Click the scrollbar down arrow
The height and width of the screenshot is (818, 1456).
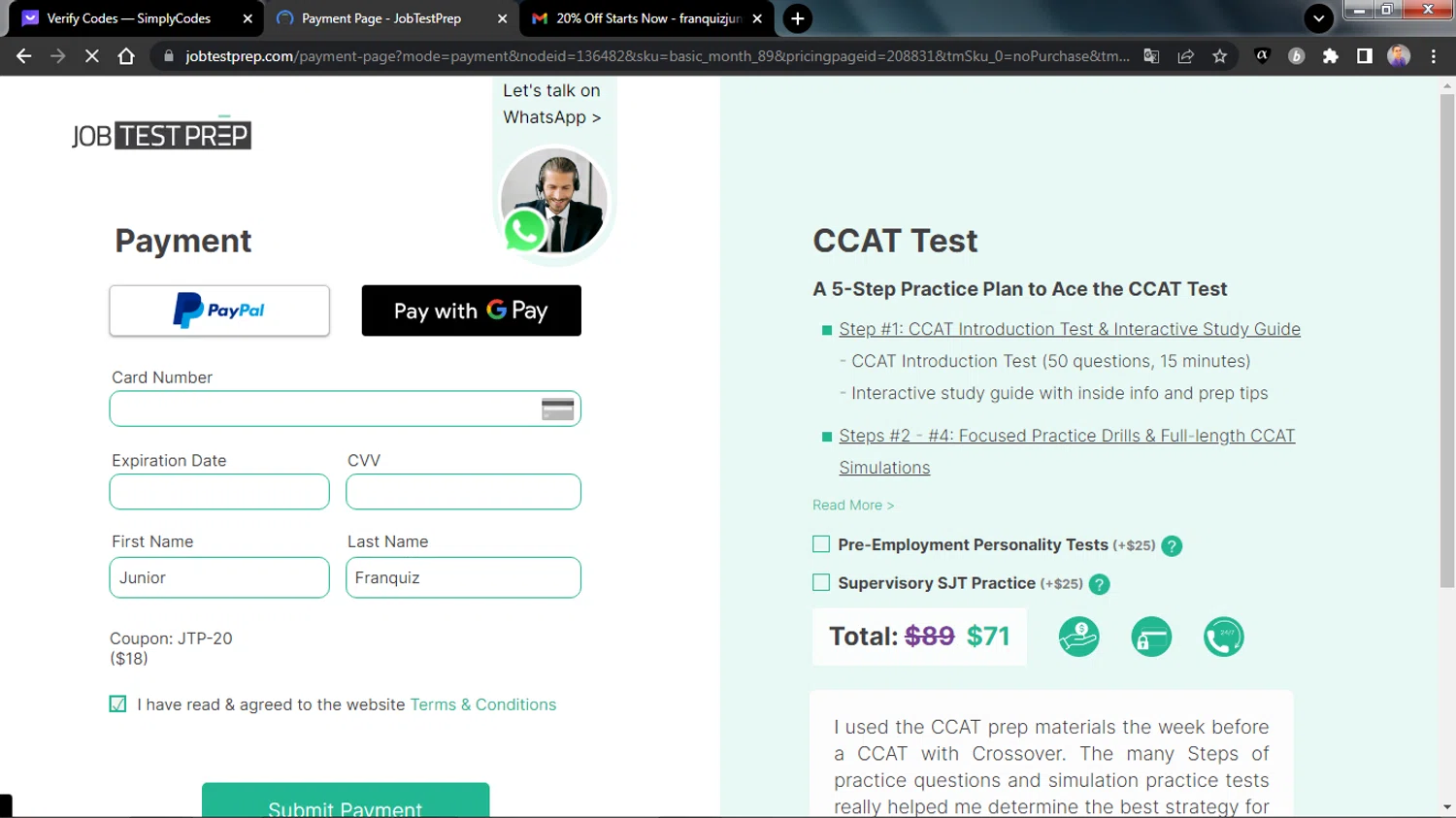(x=1447, y=807)
